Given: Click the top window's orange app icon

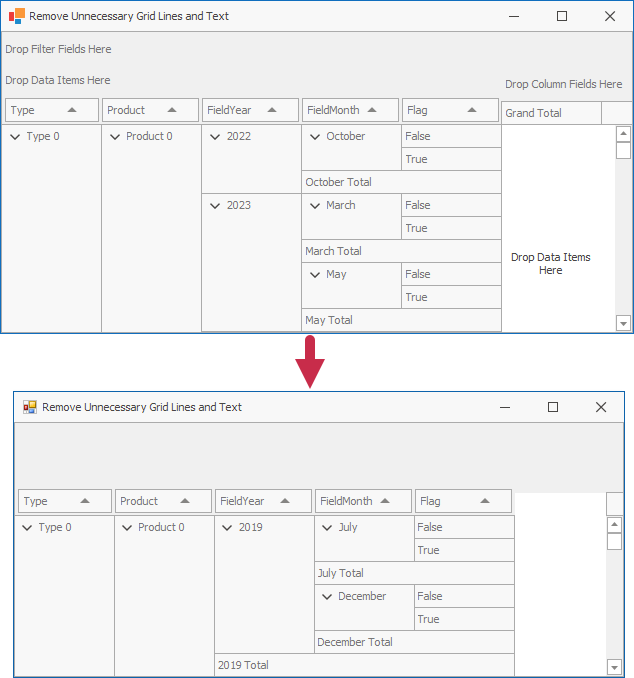Looking at the screenshot, I should click(17, 16).
